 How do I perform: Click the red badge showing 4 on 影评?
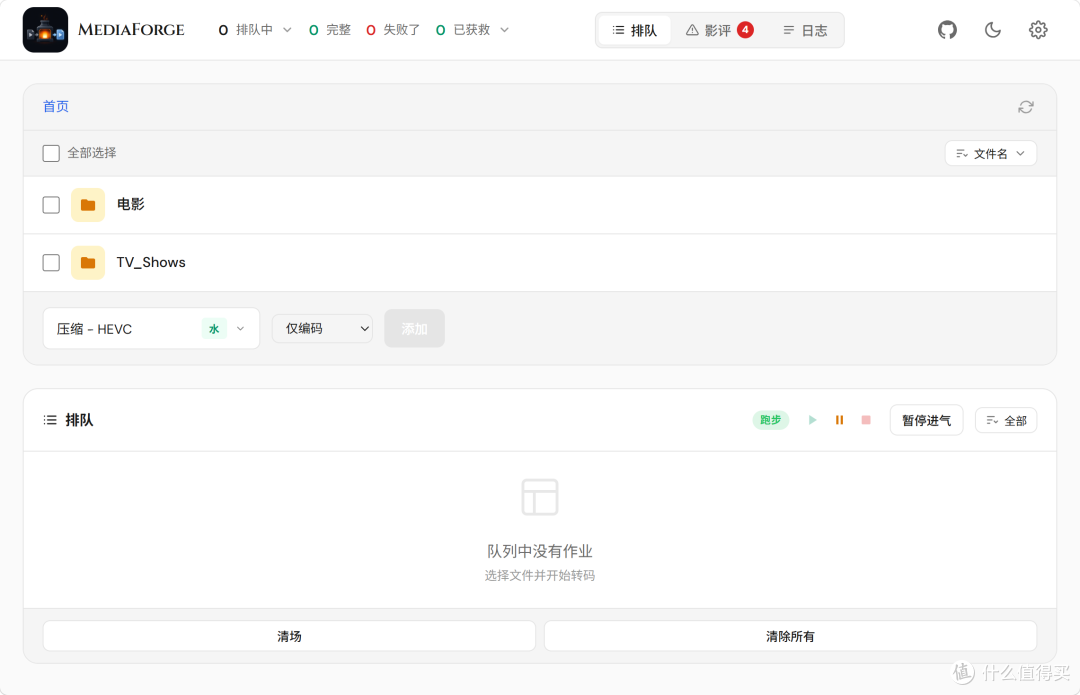(x=745, y=30)
